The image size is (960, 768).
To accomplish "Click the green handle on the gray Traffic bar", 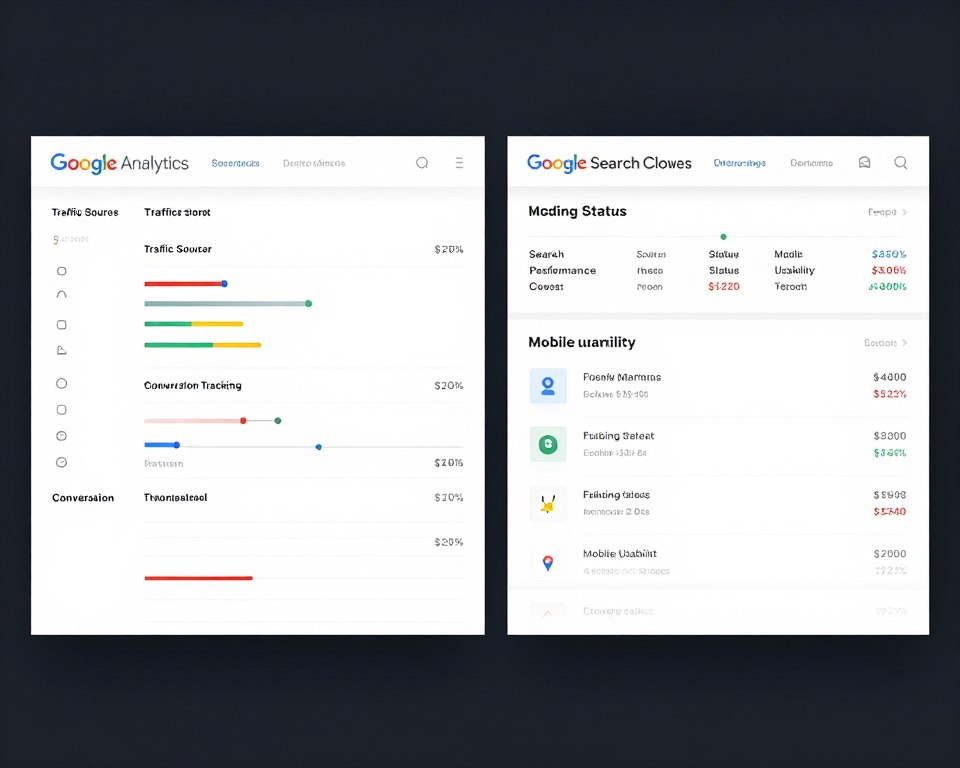I will pos(309,304).
